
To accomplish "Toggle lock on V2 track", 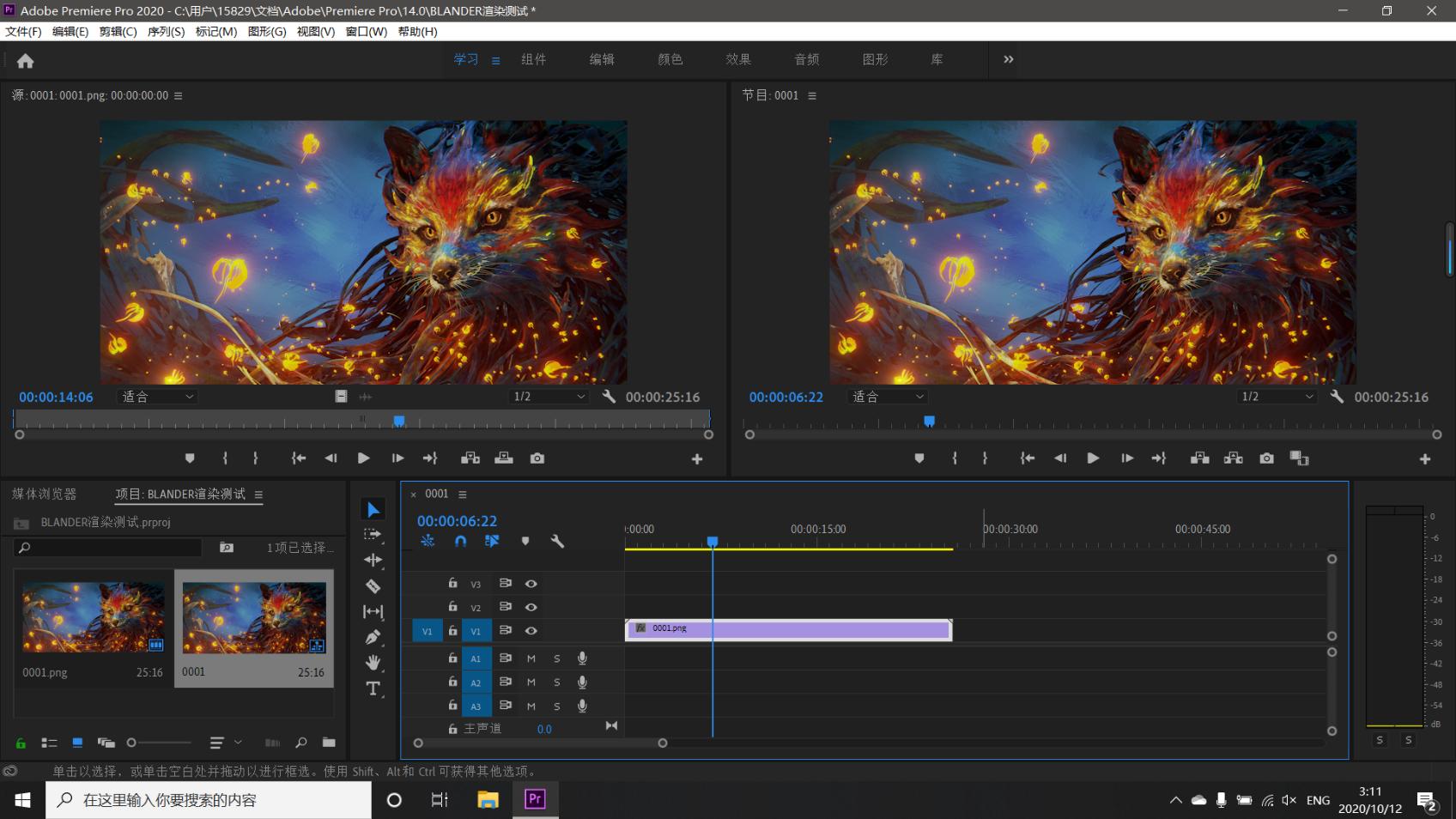I will pos(452,607).
